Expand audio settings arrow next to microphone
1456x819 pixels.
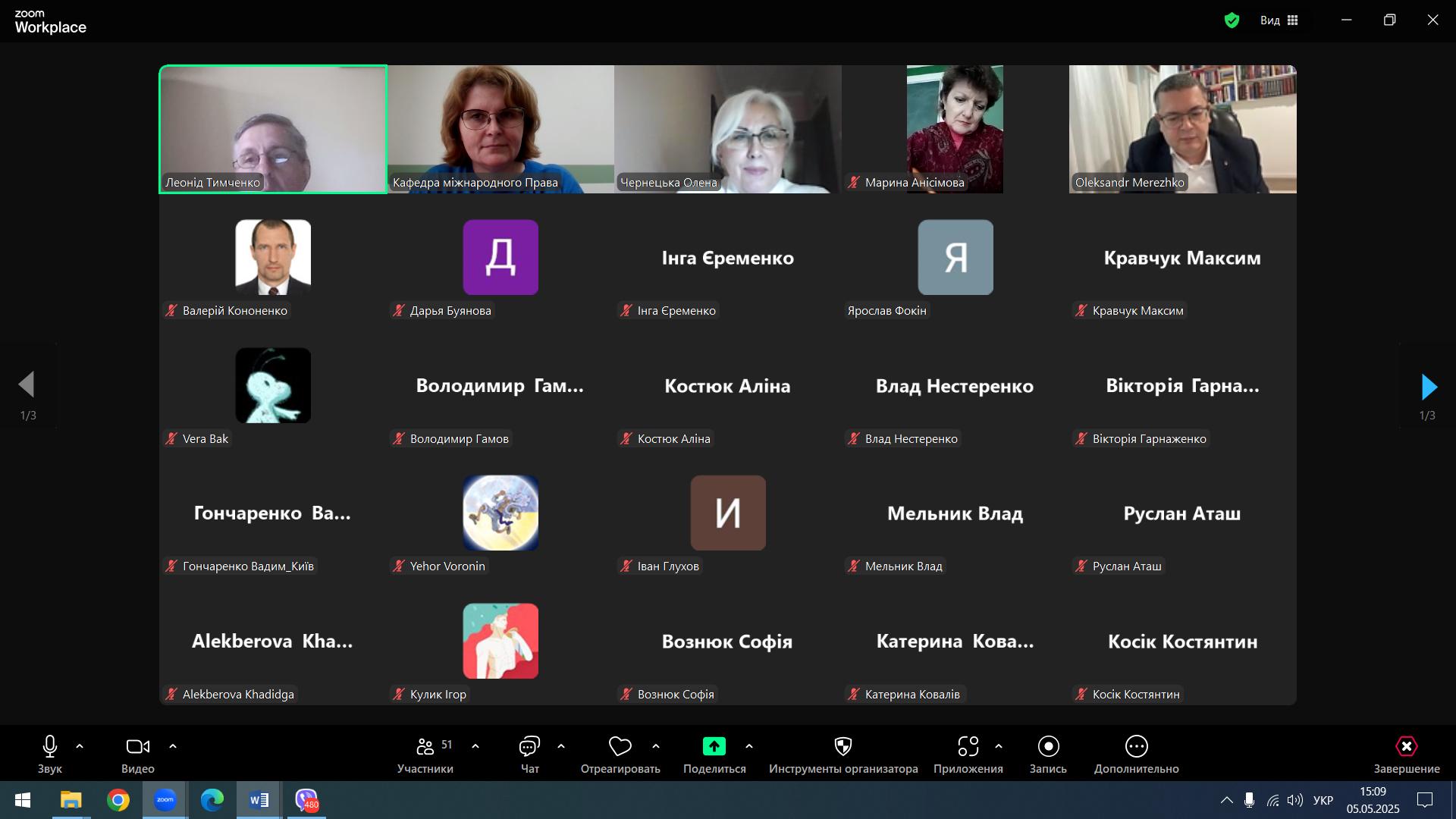tap(80, 747)
